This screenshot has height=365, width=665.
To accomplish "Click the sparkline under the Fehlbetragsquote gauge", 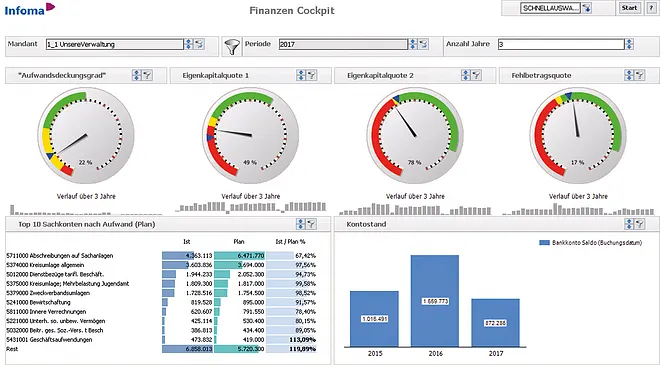I will pos(578,209).
